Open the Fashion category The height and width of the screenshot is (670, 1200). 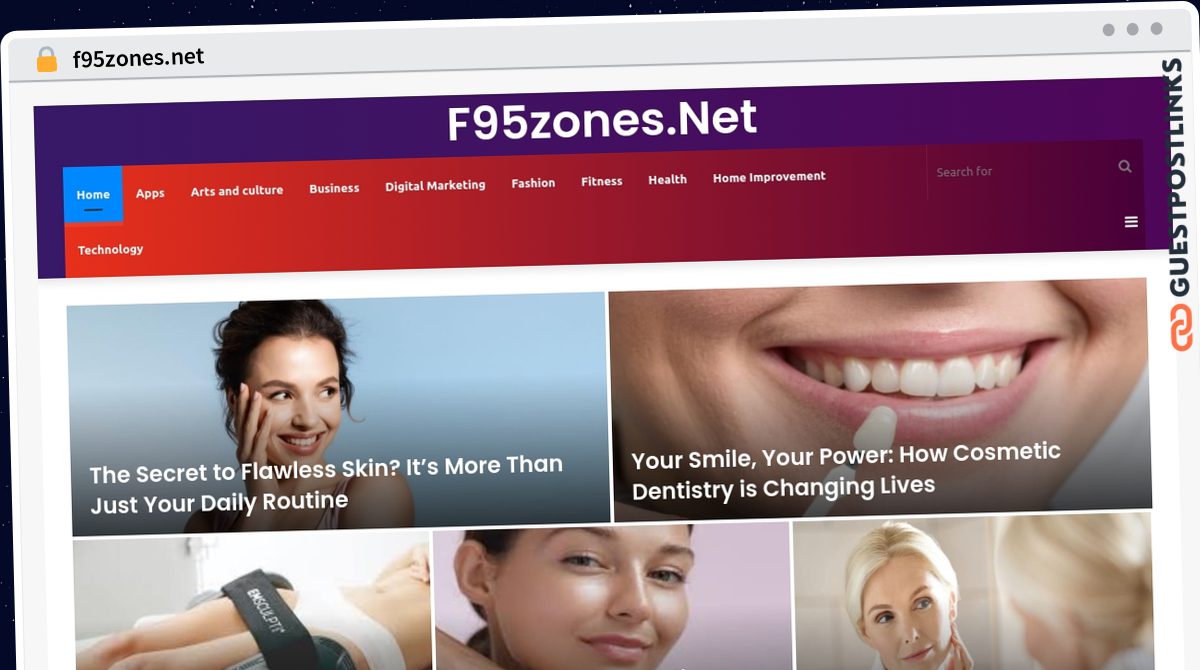coord(533,183)
